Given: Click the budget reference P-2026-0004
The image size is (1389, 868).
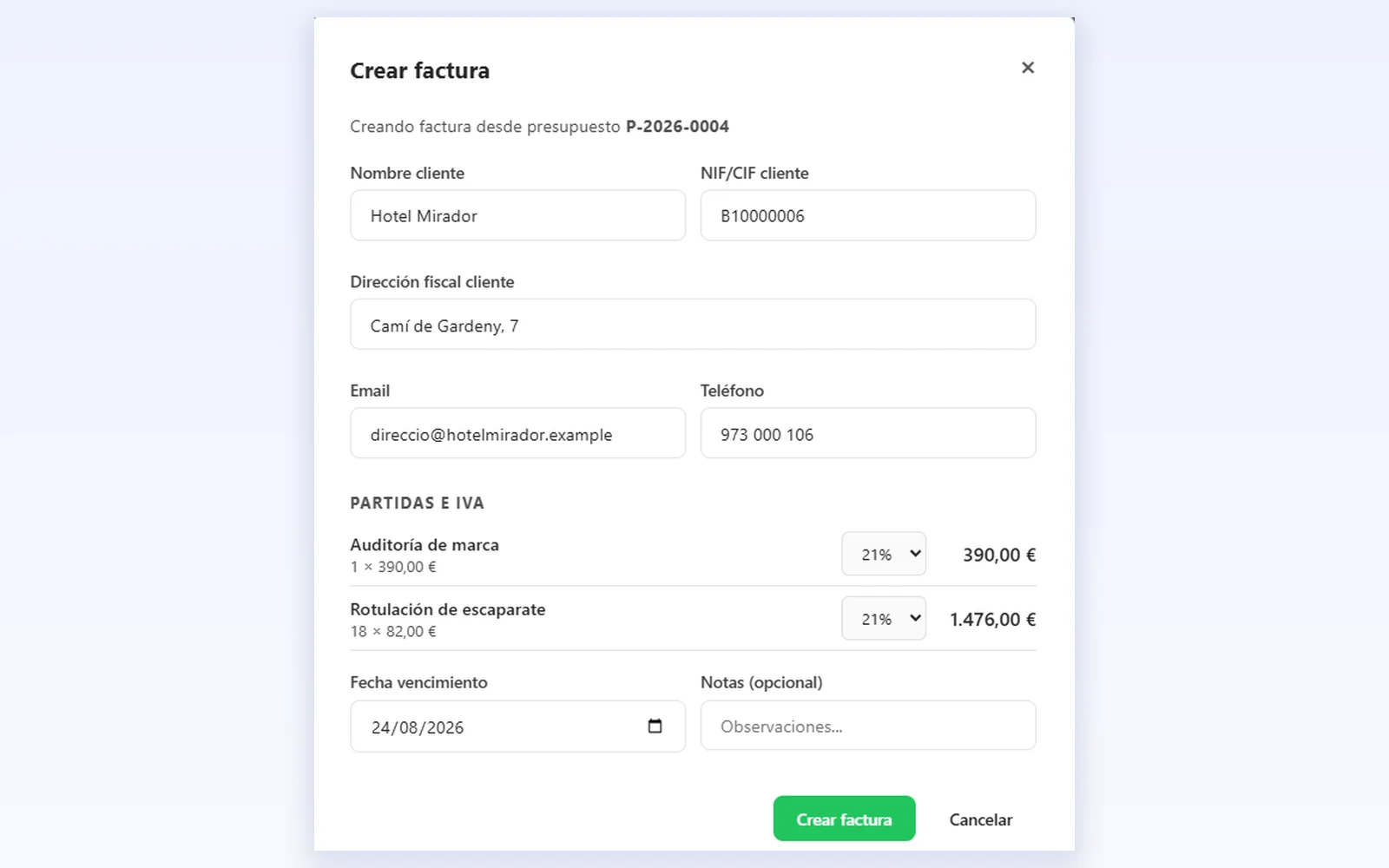Looking at the screenshot, I should tap(677, 127).
